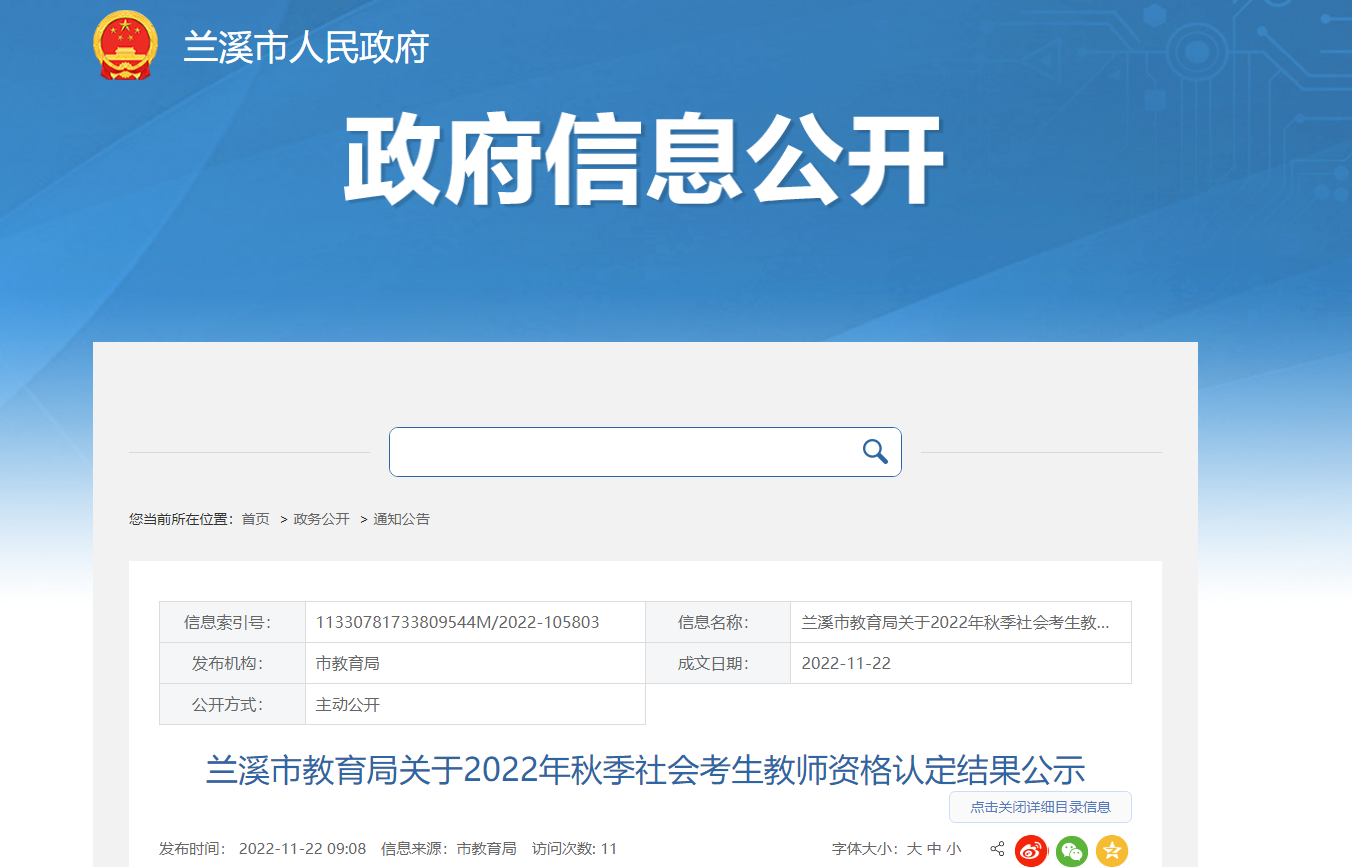Share article to Weibo
Viewport: 1352px width, 867px height.
click(1031, 850)
